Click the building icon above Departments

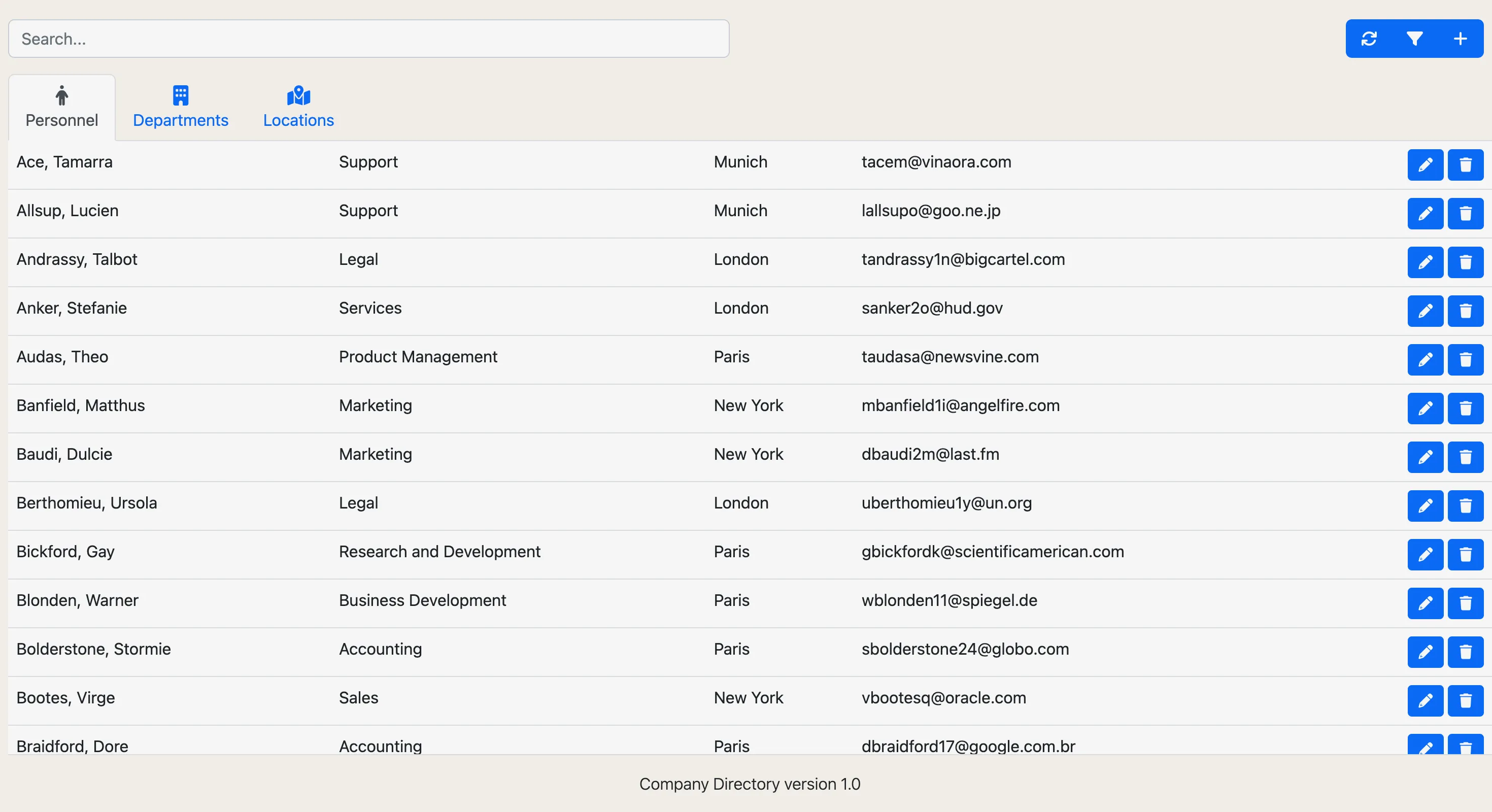tap(180, 94)
